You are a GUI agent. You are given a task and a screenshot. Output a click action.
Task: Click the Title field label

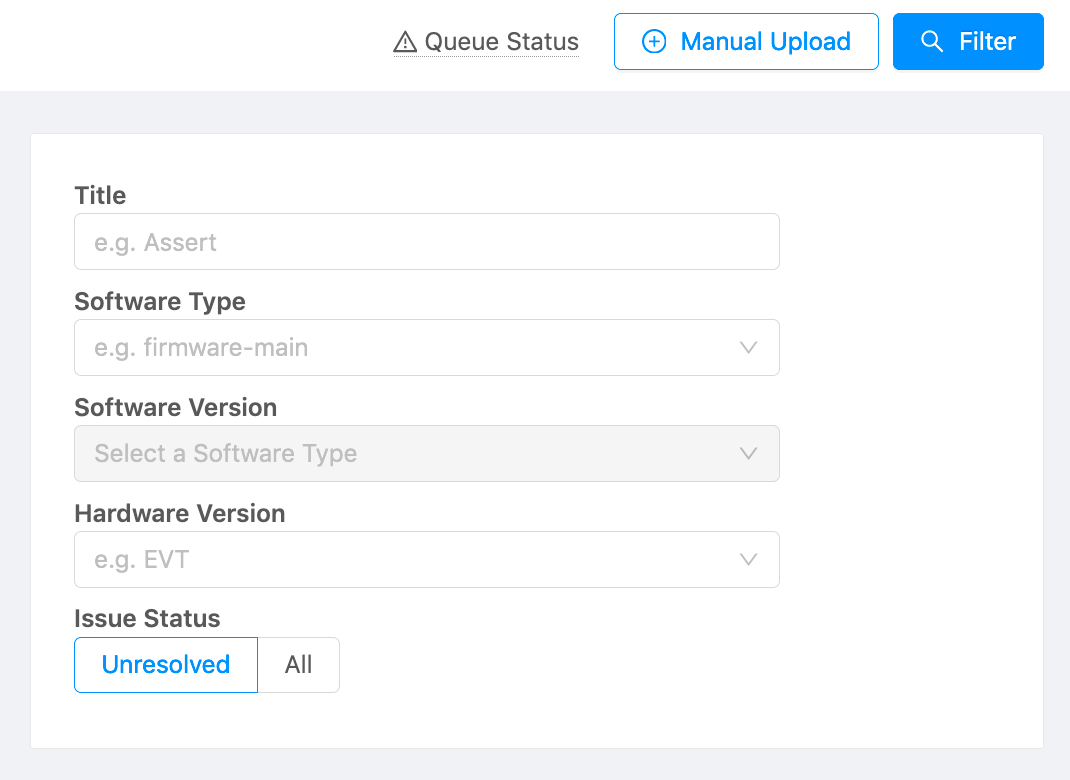click(100, 195)
